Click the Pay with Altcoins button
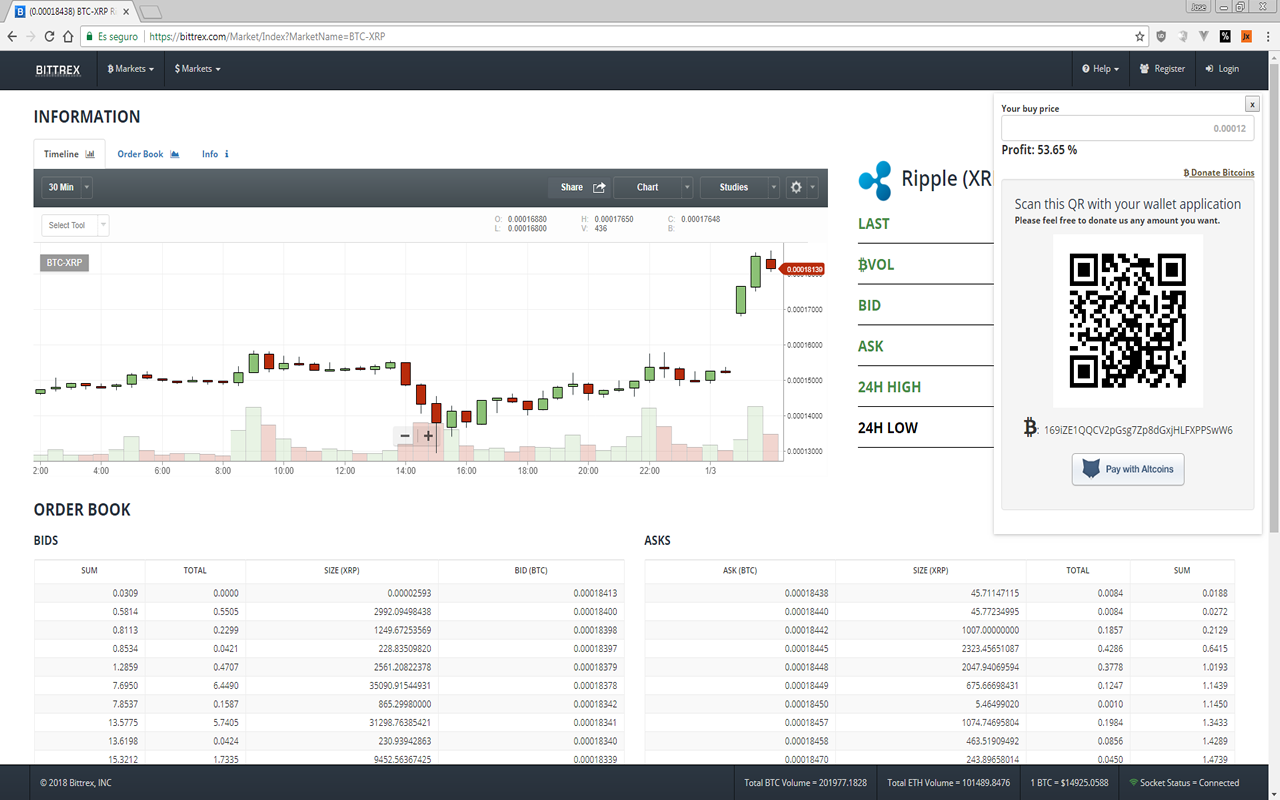 pyautogui.click(x=1128, y=469)
